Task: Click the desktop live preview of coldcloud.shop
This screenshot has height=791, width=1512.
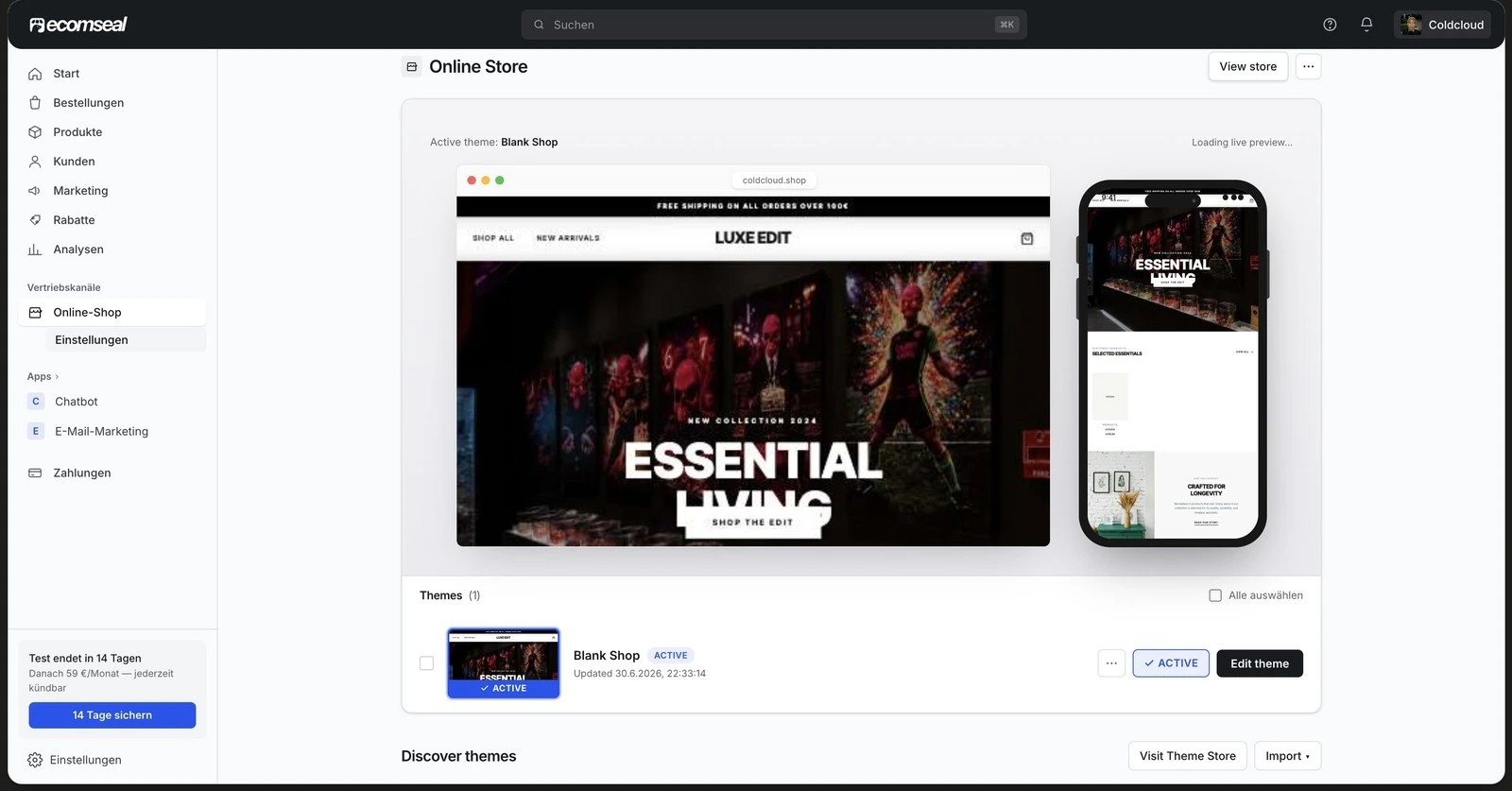Action: 753,355
